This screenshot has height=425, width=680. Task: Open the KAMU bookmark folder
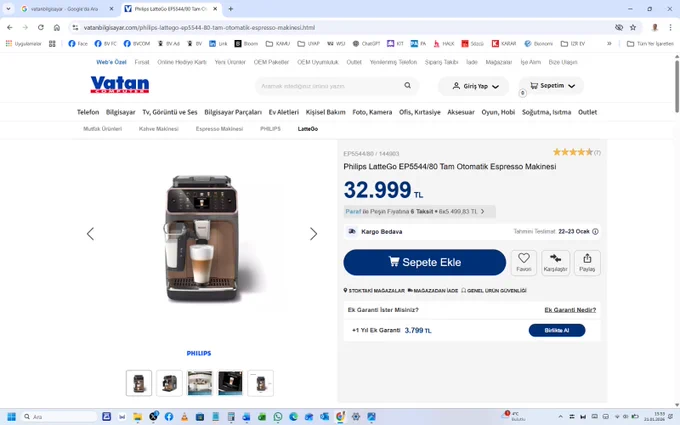tap(278, 43)
